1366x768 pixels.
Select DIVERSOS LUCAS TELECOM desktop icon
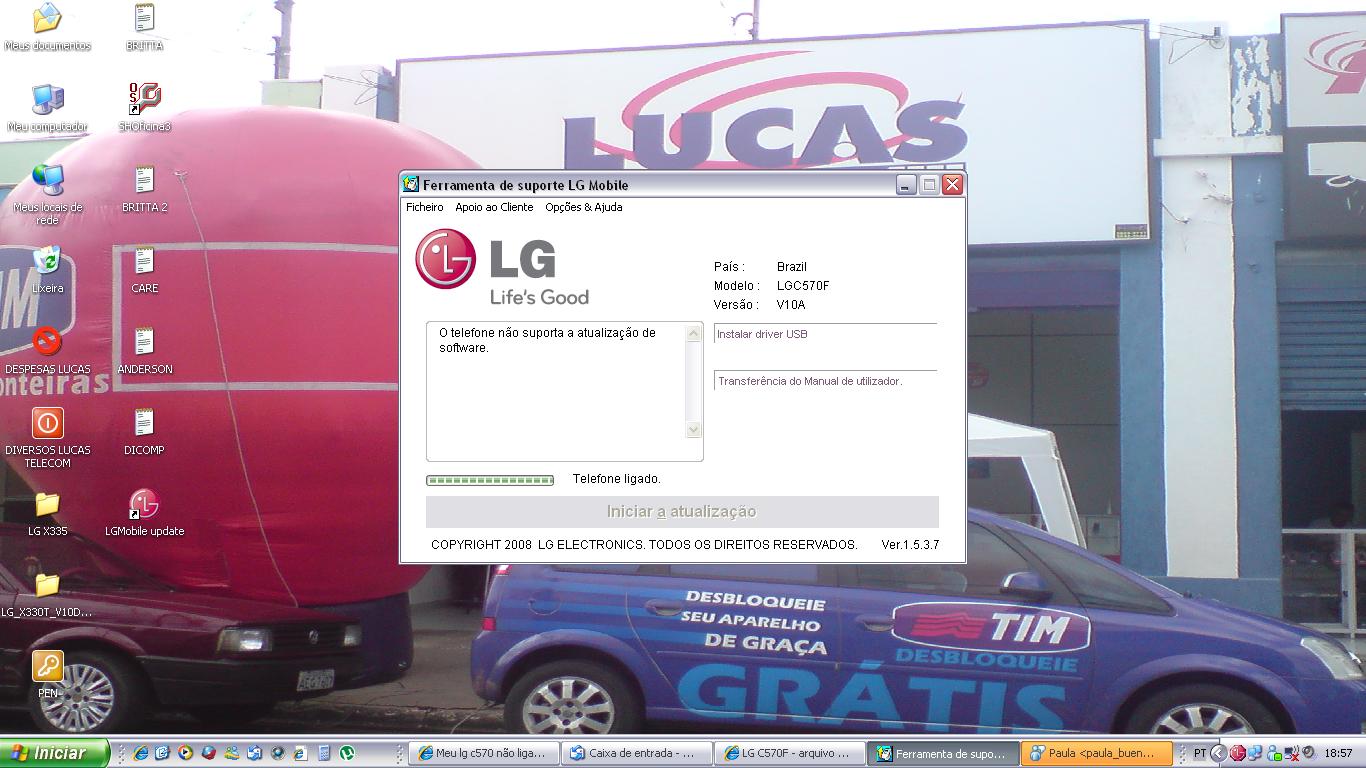click(x=47, y=438)
